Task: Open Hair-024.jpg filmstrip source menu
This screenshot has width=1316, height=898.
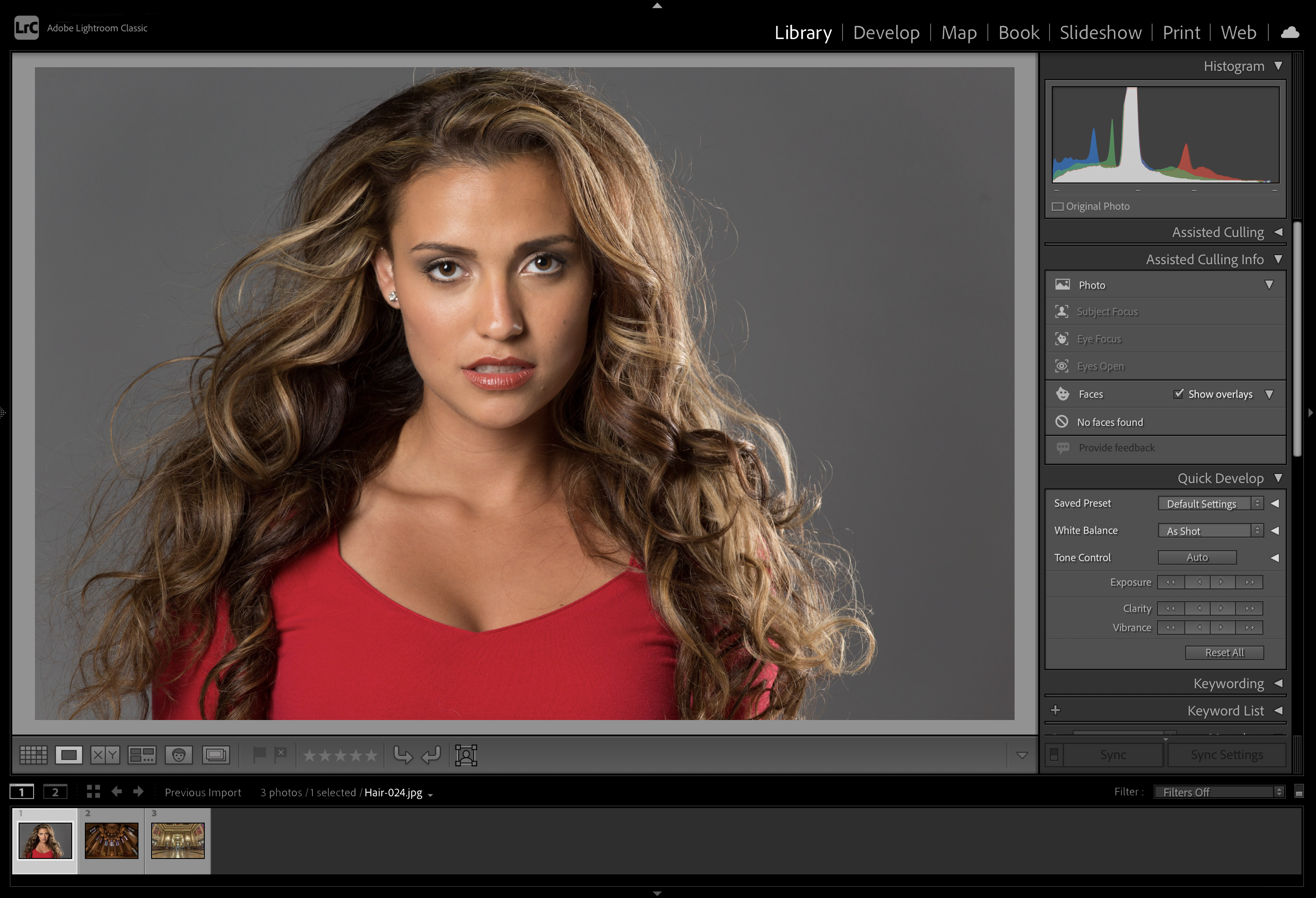Action: coord(430,795)
